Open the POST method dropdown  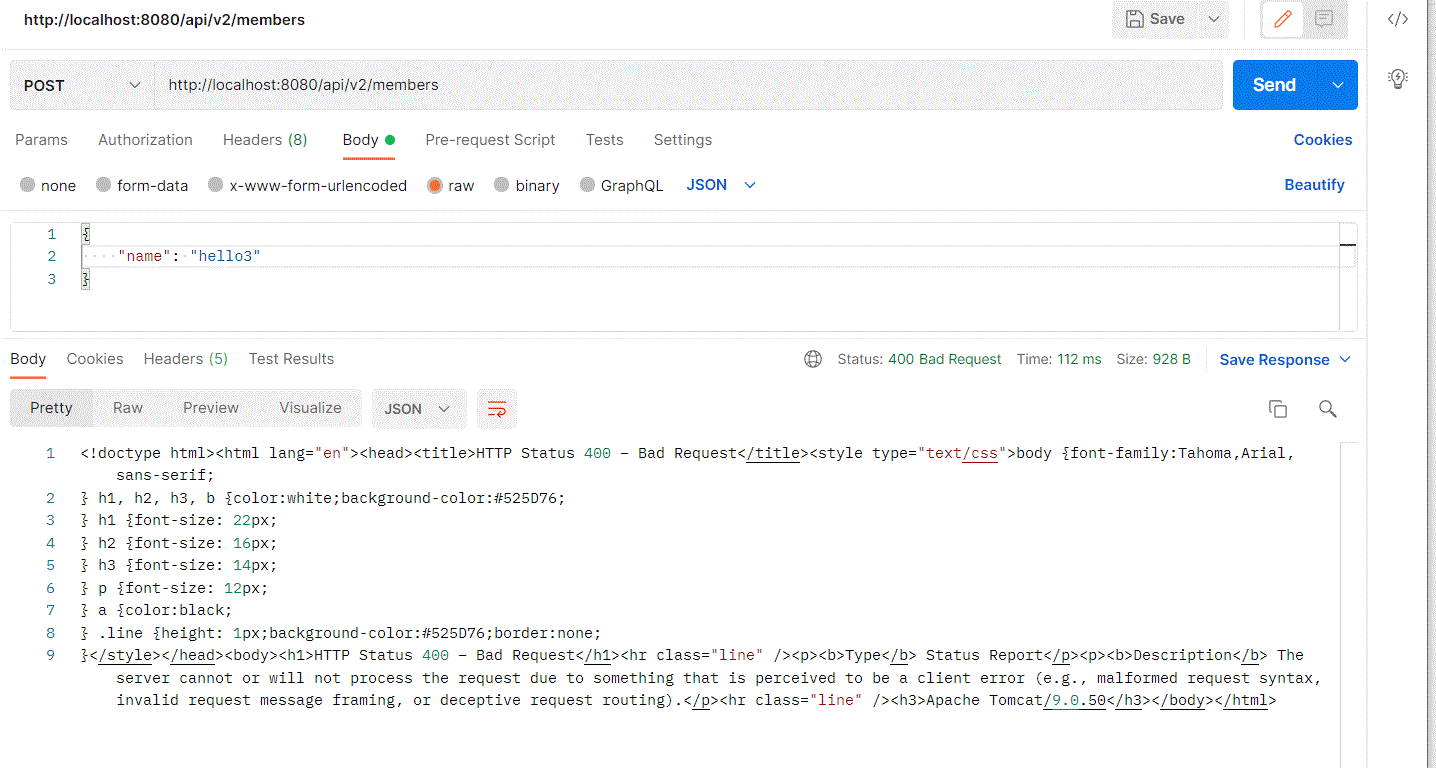click(82, 85)
